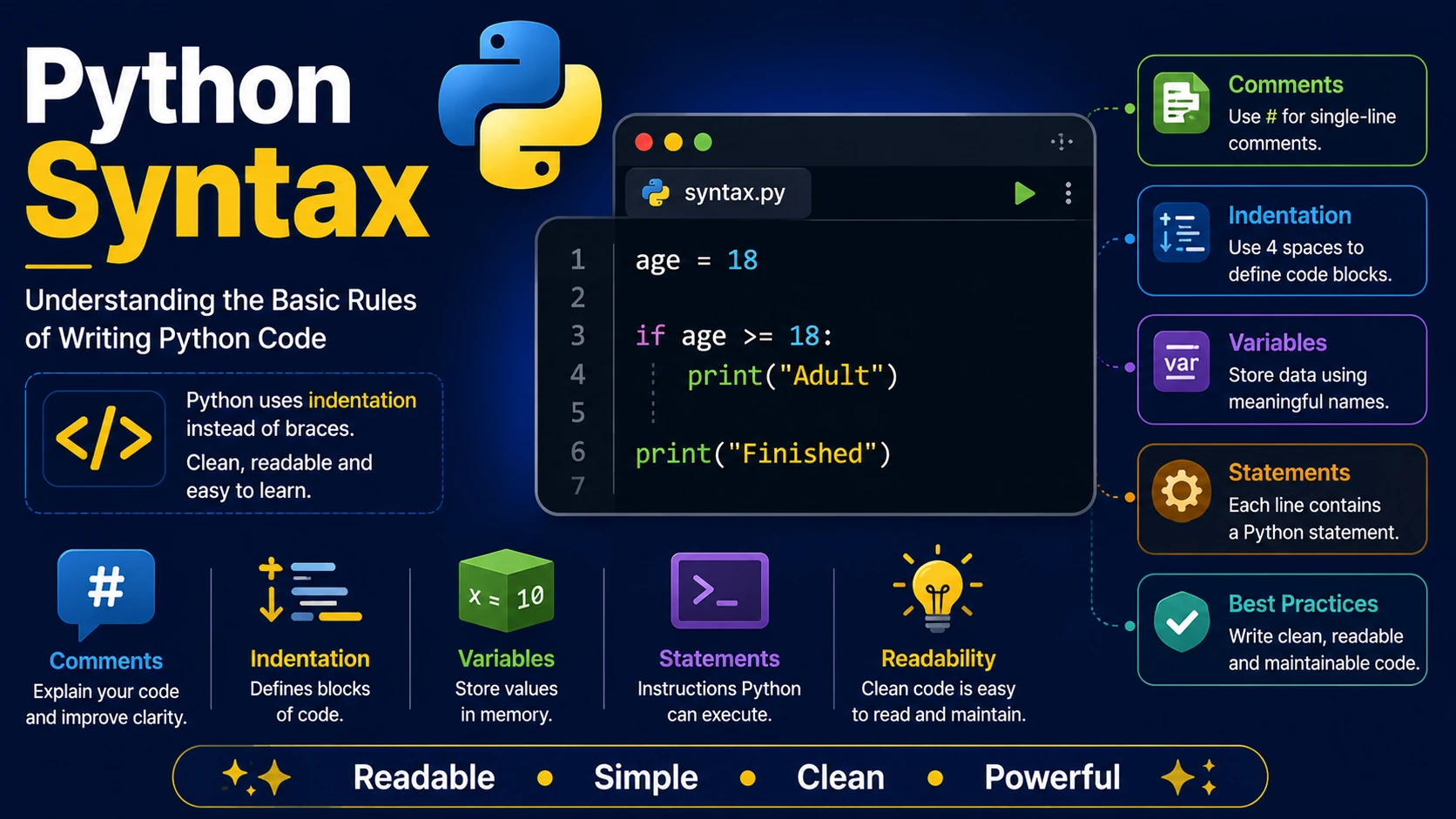This screenshot has width=1456, height=819.
Task: Click the purple terminal prompt icon
Action: tap(719, 591)
